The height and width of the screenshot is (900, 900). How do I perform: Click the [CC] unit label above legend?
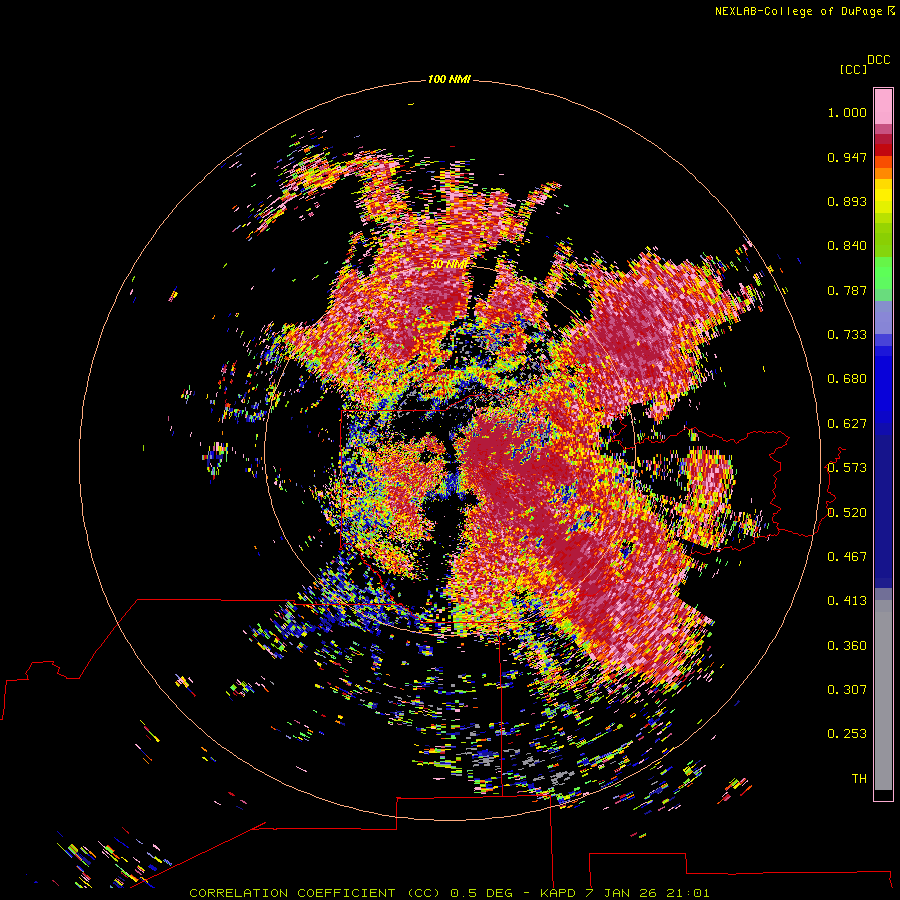pyautogui.click(x=852, y=69)
